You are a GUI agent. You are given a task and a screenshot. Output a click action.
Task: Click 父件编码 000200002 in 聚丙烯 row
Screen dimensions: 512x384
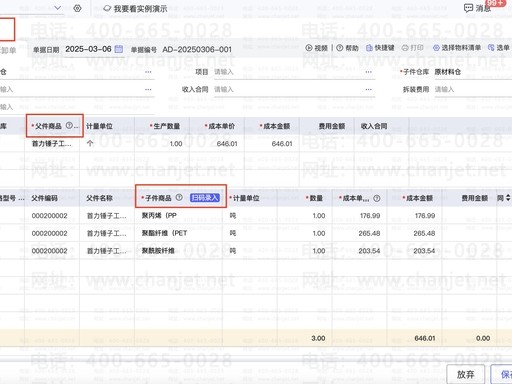coord(49,216)
